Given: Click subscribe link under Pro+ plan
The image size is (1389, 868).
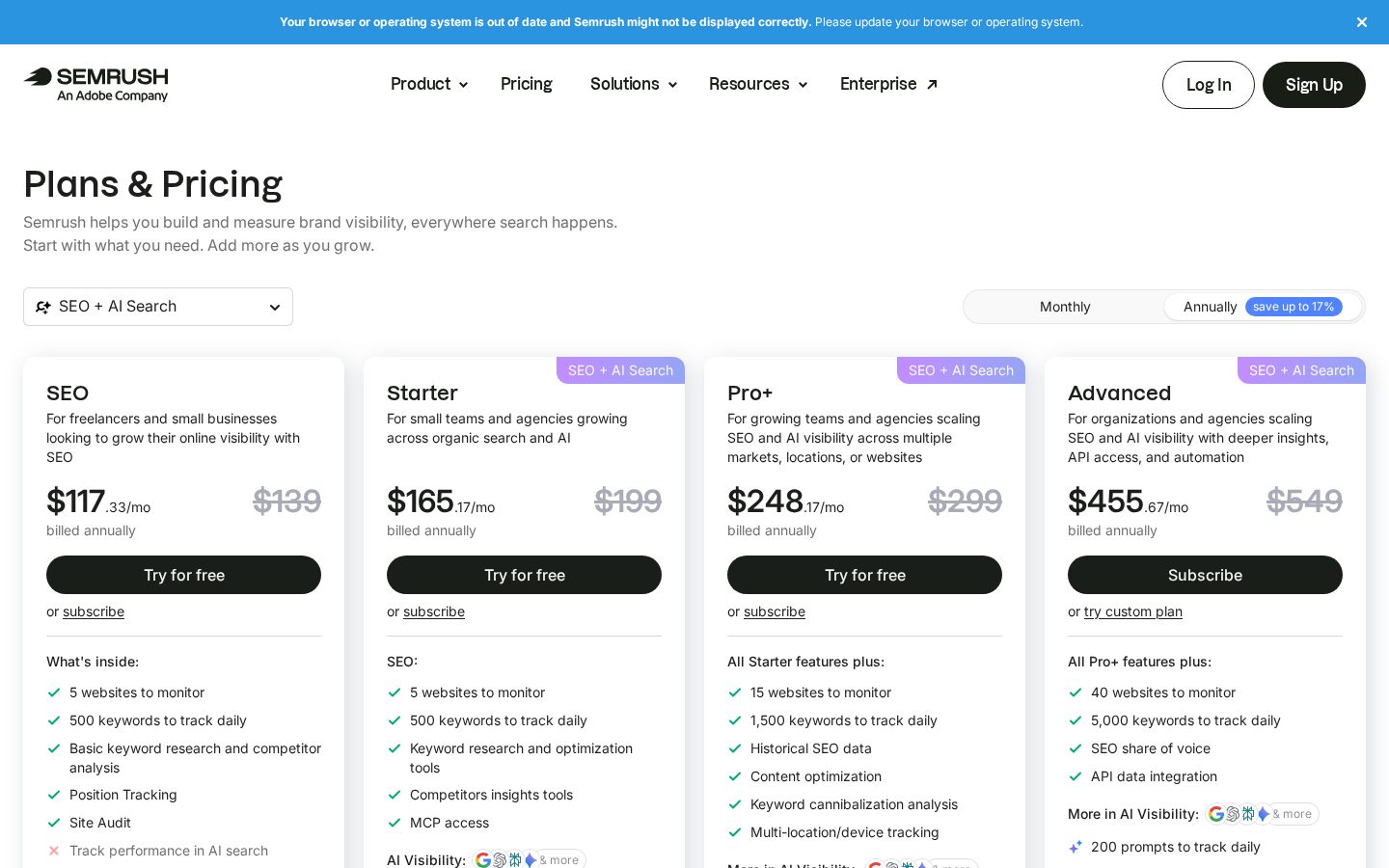Looking at the screenshot, I should coord(775,611).
